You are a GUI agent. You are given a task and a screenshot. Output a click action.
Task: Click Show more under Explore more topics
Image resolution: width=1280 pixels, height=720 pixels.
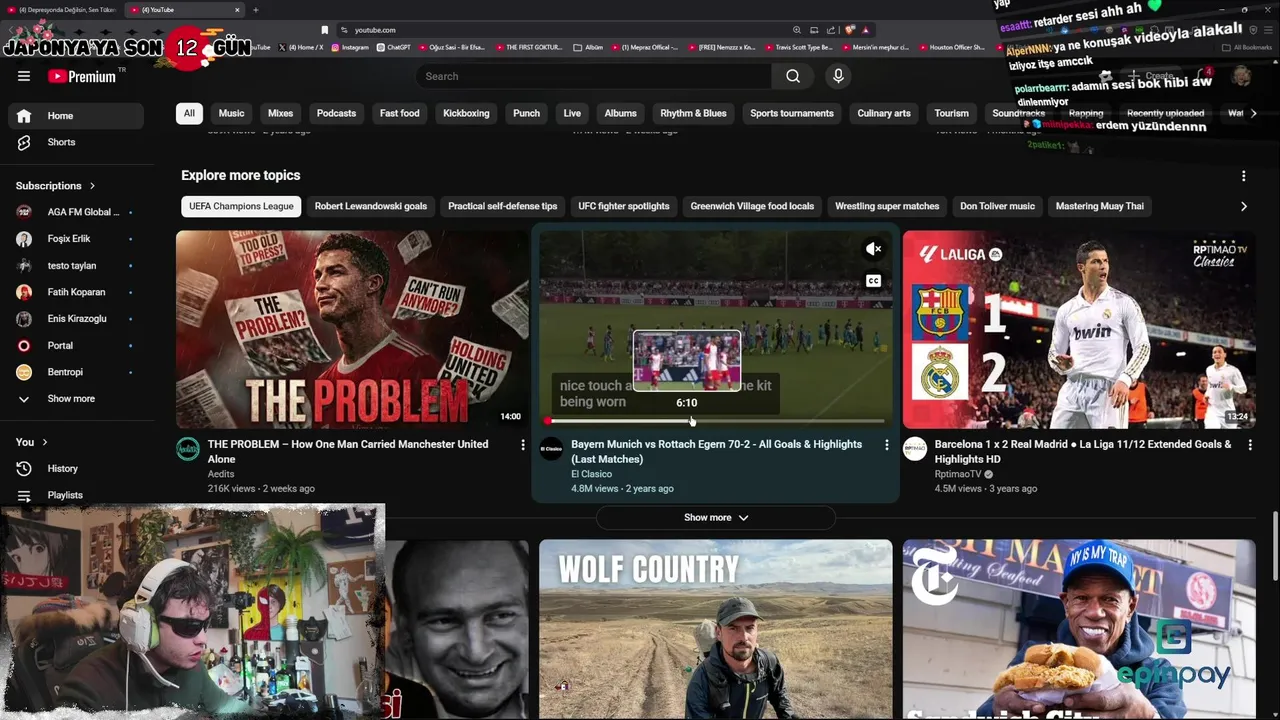pos(716,518)
